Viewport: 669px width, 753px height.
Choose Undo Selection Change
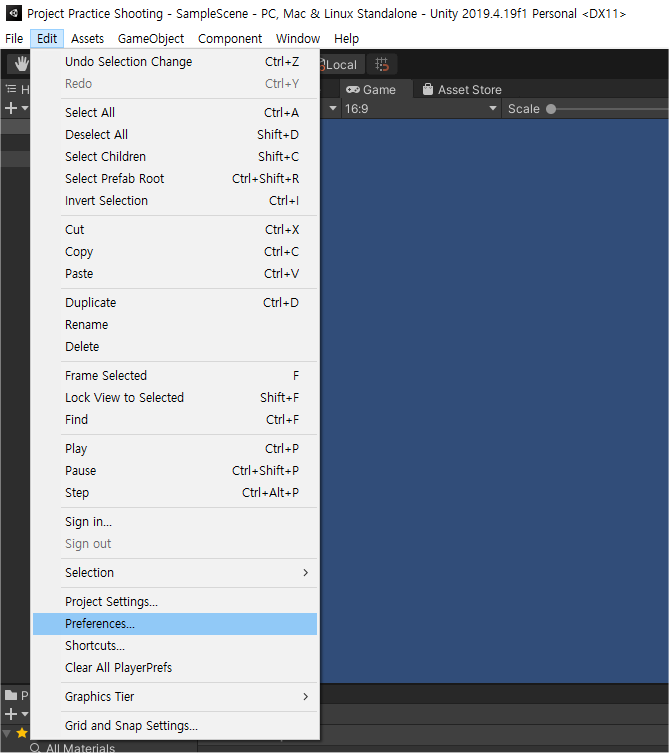pyautogui.click(x=175, y=61)
